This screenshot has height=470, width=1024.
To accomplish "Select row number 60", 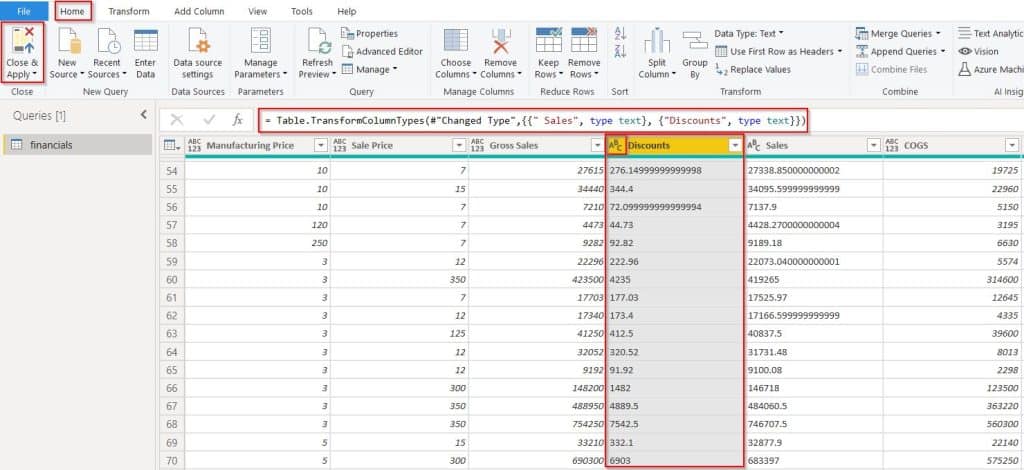I will point(171,279).
